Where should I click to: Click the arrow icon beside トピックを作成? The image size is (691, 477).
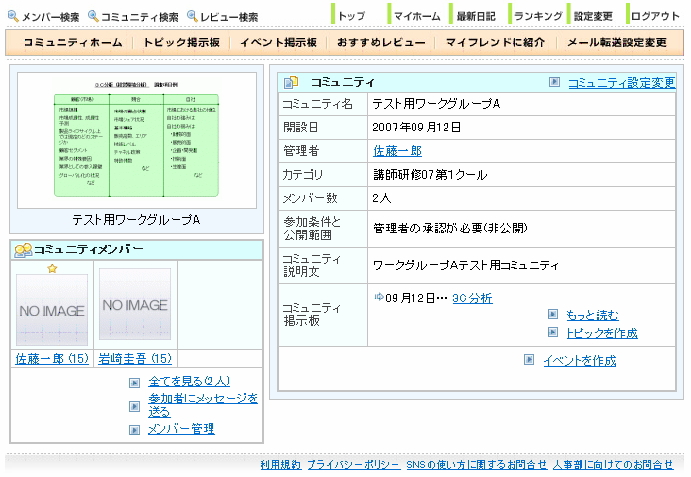pyautogui.click(x=553, y=333)
